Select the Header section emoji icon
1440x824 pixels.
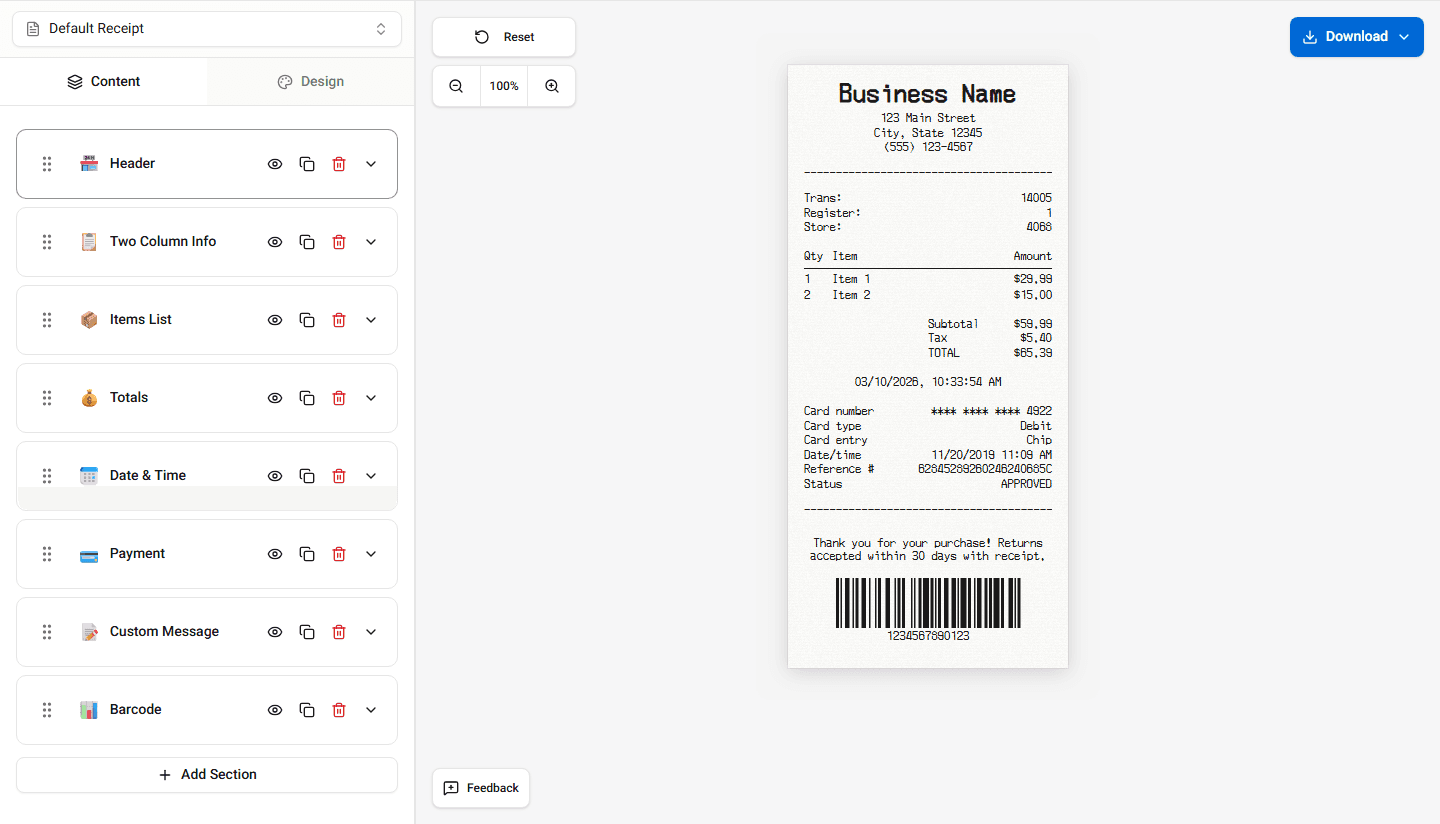tap(89, 163)
